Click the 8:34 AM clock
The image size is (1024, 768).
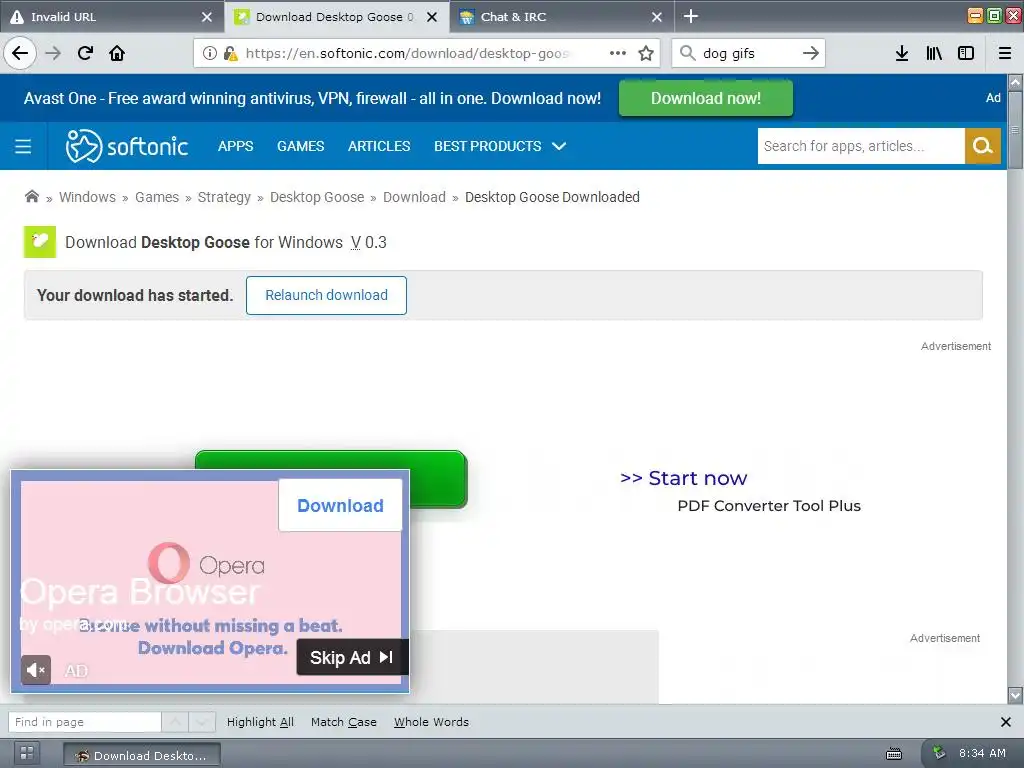tap(982, 753)
